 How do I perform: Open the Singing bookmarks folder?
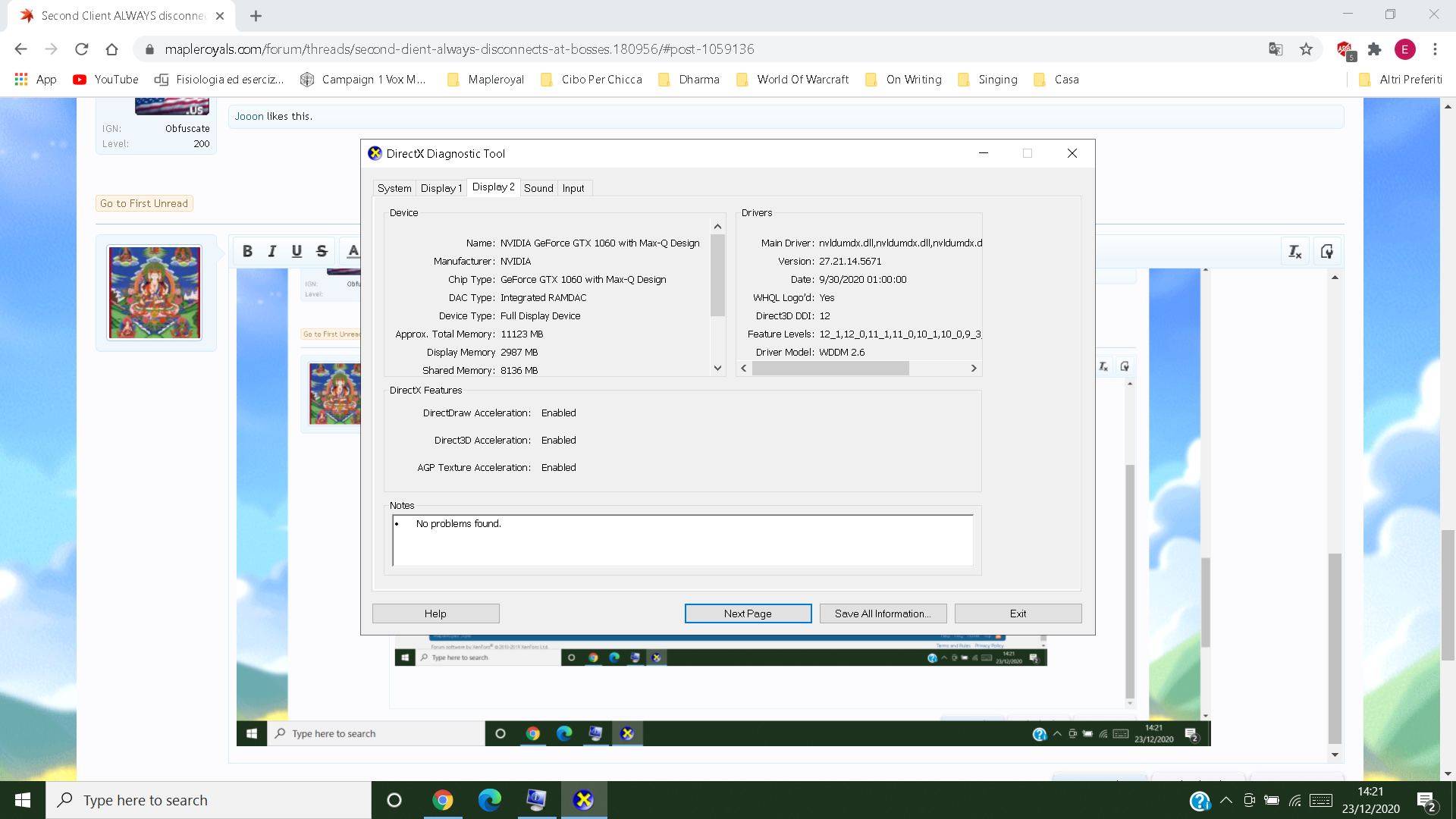click(987, 80)
